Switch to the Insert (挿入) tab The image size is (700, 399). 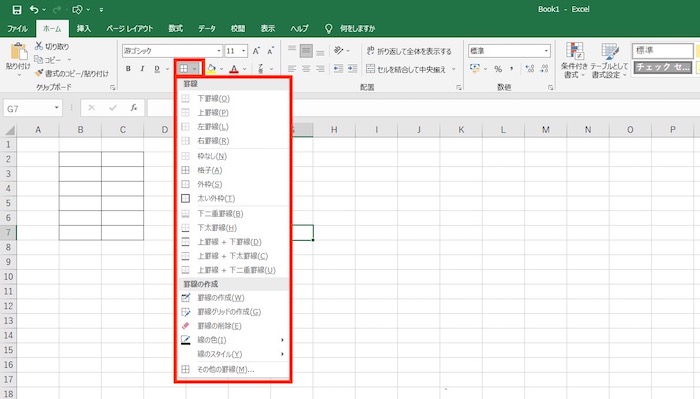[x=83, y=29]
